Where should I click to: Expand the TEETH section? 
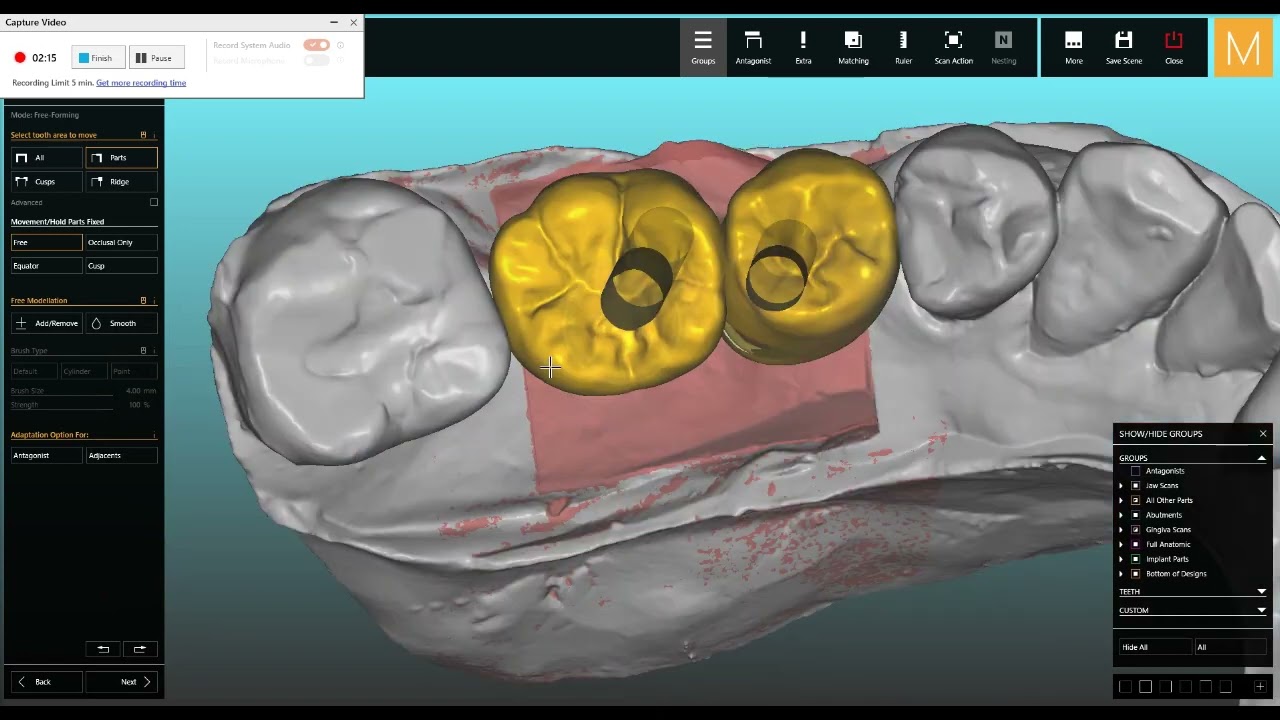point(1261,592)
